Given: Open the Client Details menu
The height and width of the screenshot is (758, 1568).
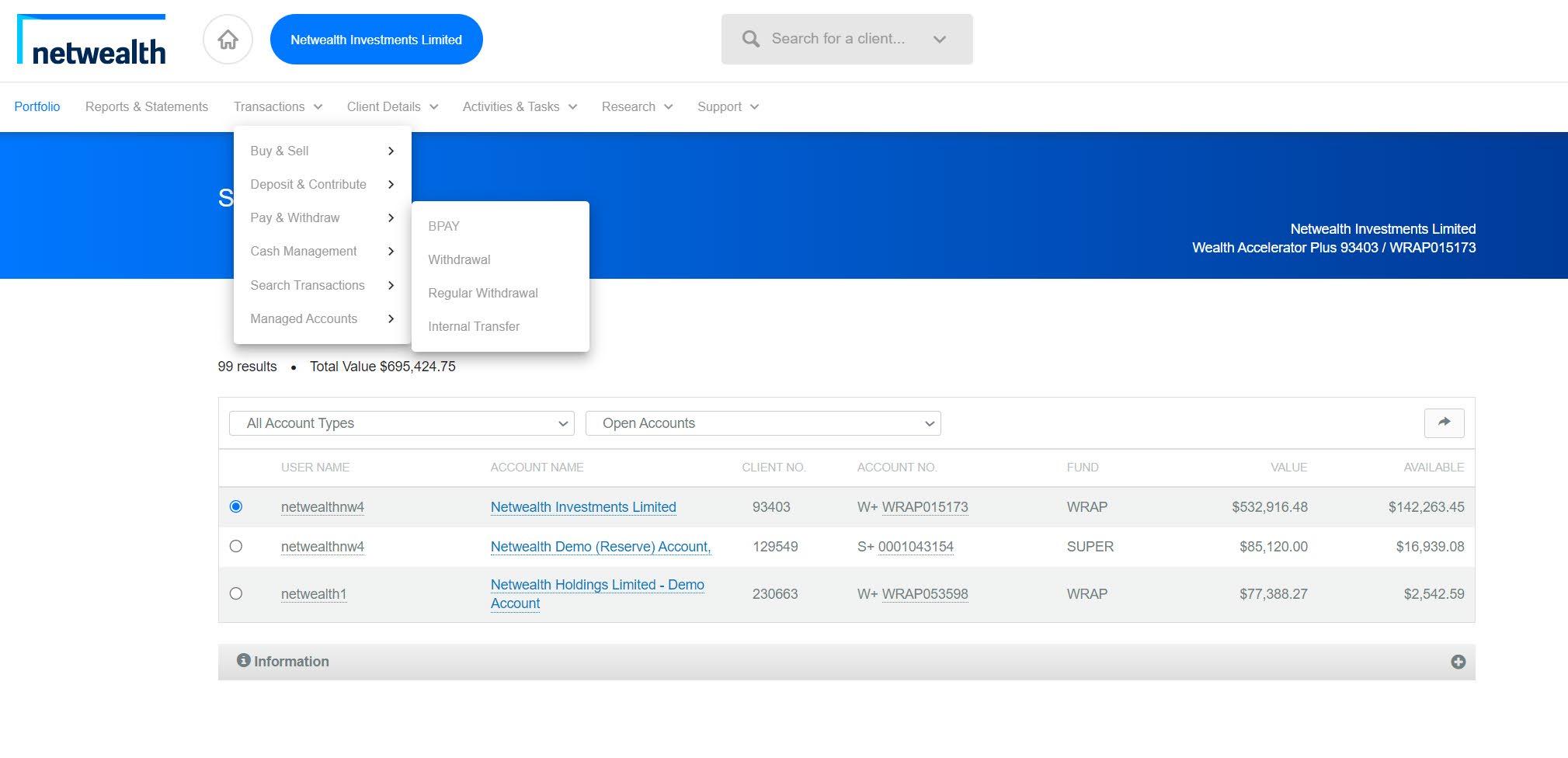Looking at the screenshot, I should (x=392, y=106).
